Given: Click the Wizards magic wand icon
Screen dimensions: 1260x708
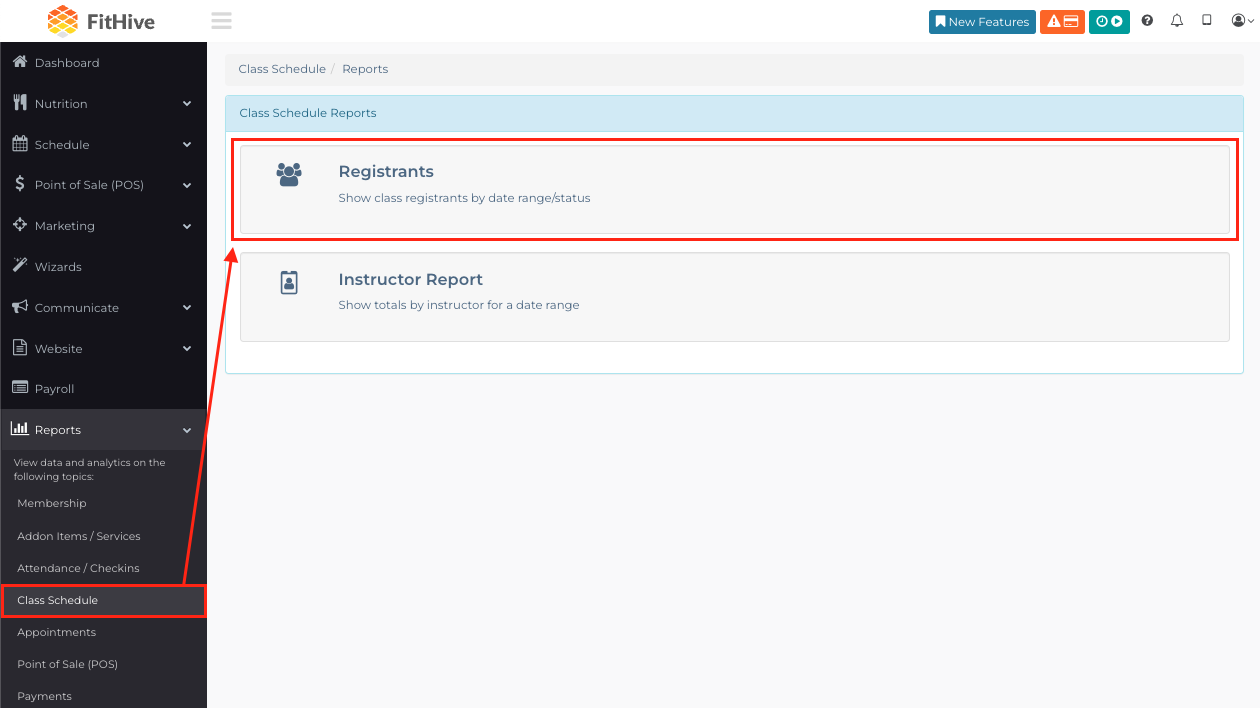Looking at the screenshot, I should 19,265.
